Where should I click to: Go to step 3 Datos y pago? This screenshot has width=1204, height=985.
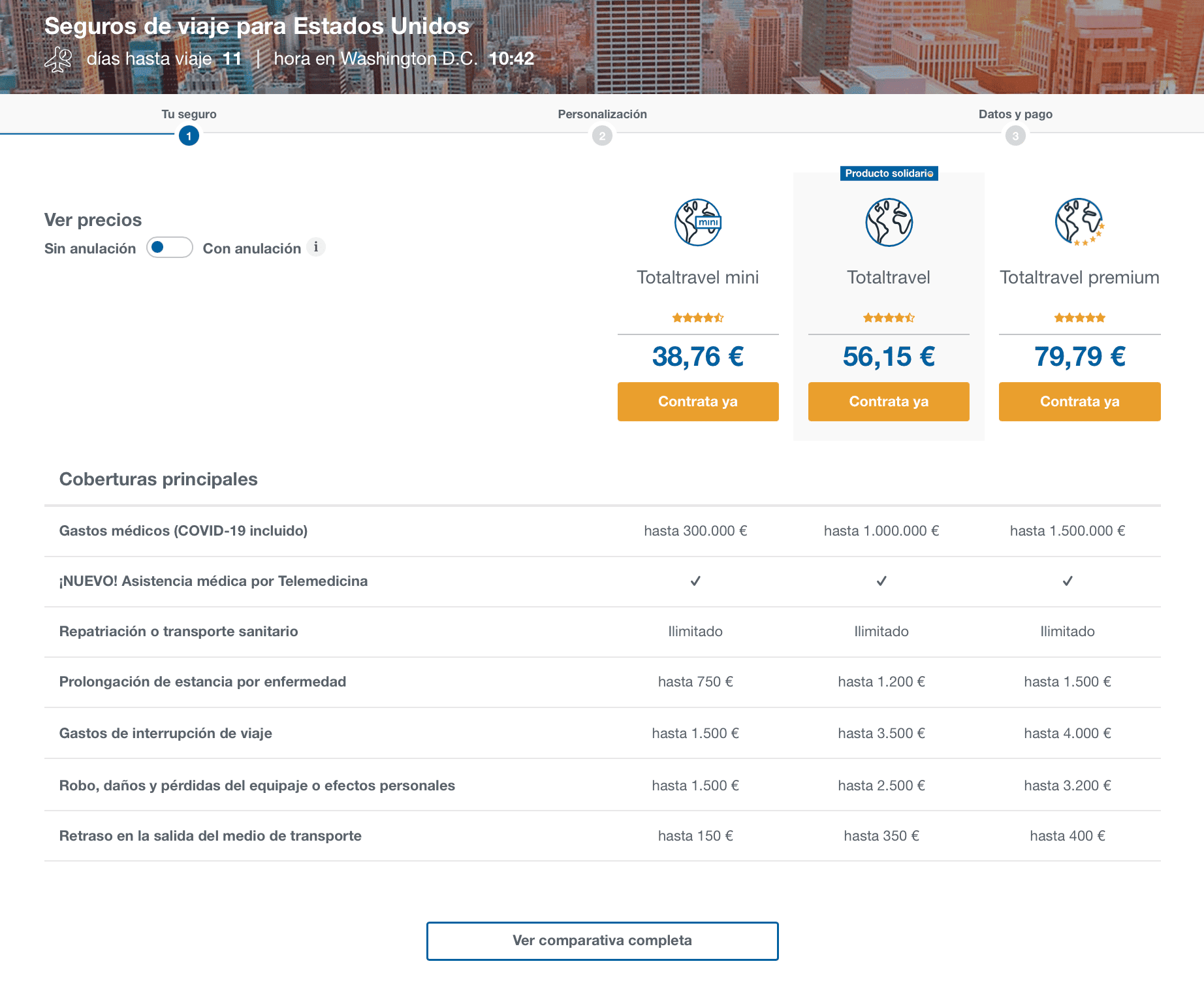(x=1015, y=136)
